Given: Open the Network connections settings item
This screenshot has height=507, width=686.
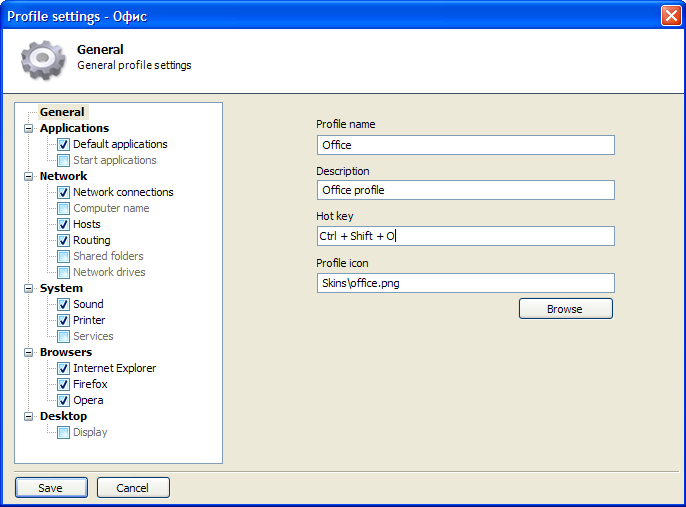Looking at the screenshot, I should pos(123,192).
